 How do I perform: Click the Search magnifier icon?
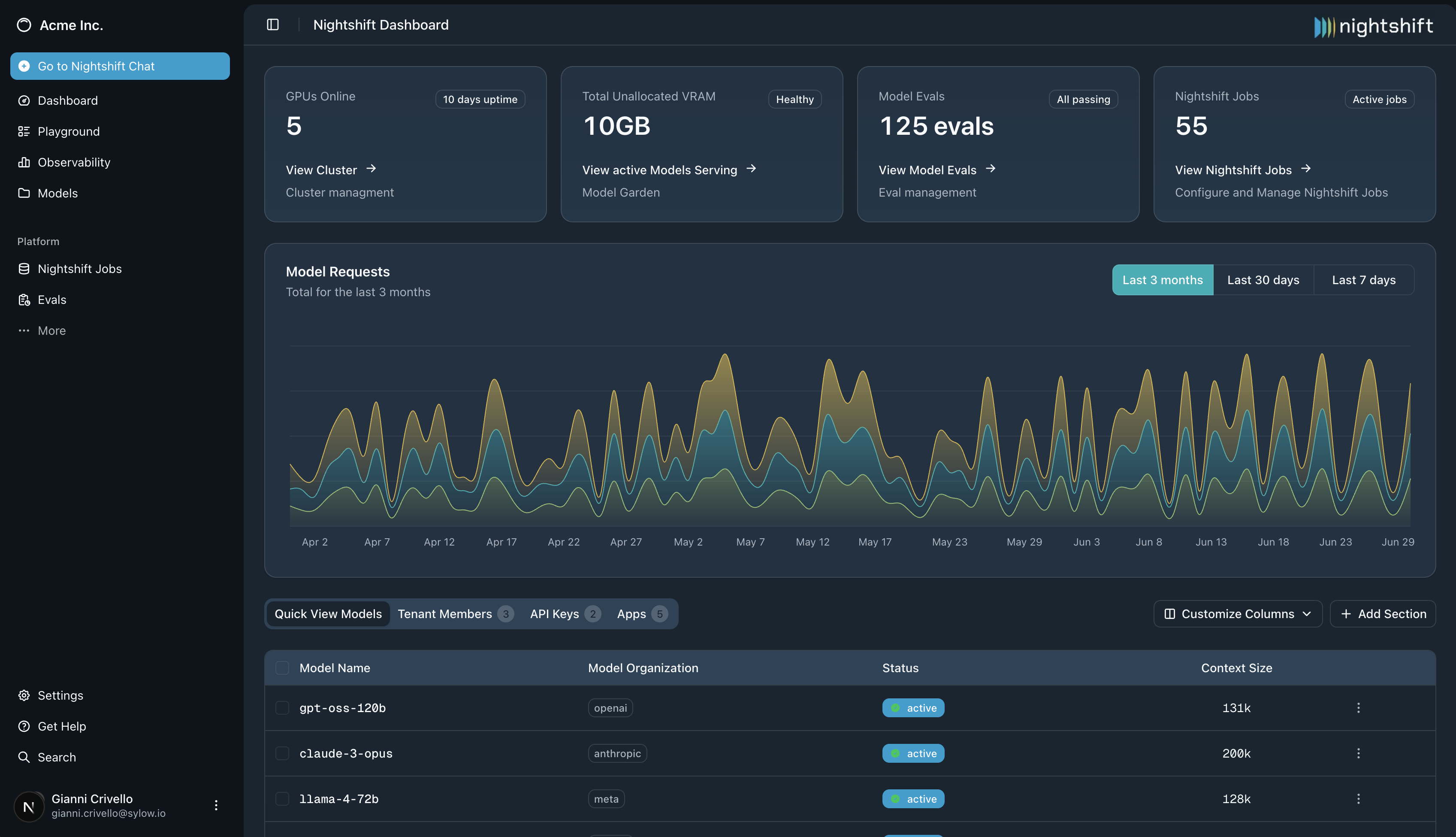click(x=24, y=757)
